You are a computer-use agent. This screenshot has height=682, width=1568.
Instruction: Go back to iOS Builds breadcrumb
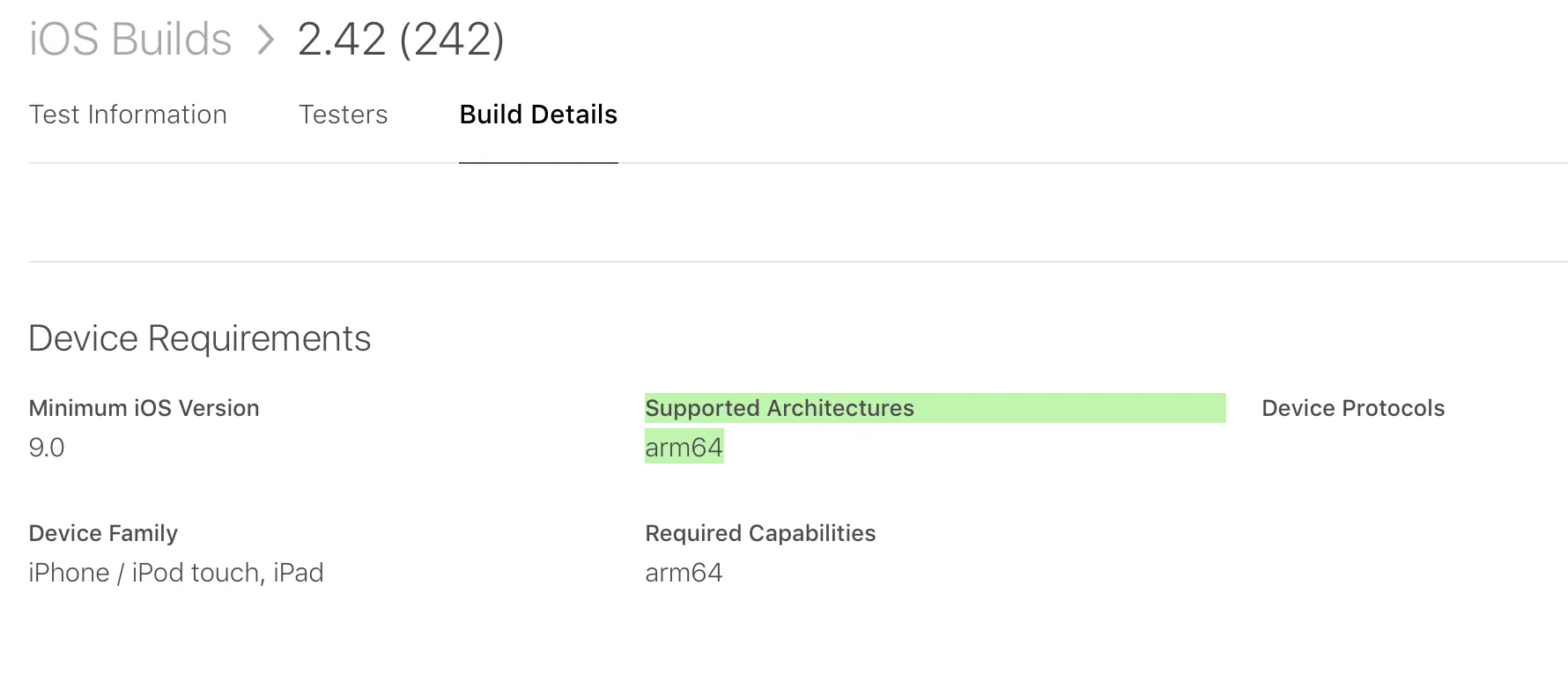129,40
